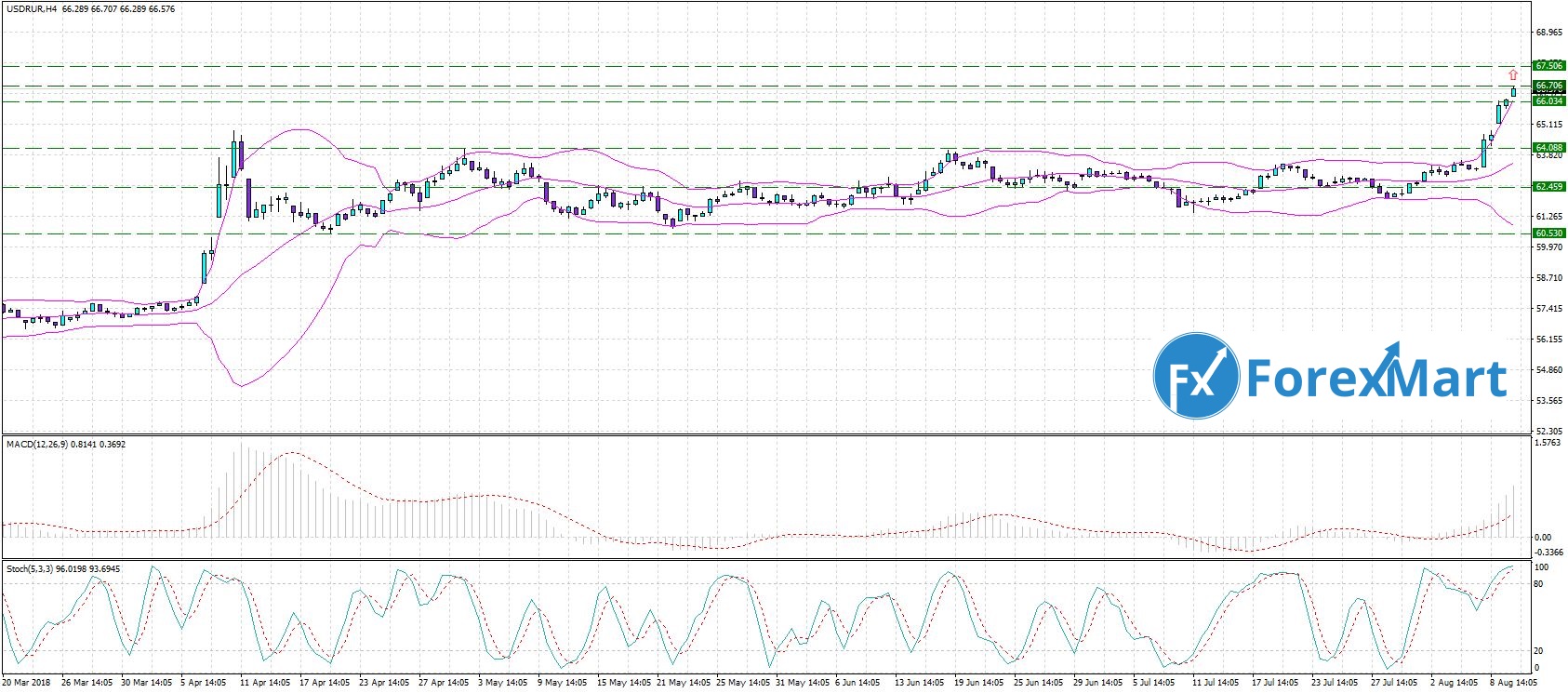The width and height of the screenshot is (1568, 693).
Task: Select the 26 Mar 14:05 time label
Action: [x=87, y=683]
